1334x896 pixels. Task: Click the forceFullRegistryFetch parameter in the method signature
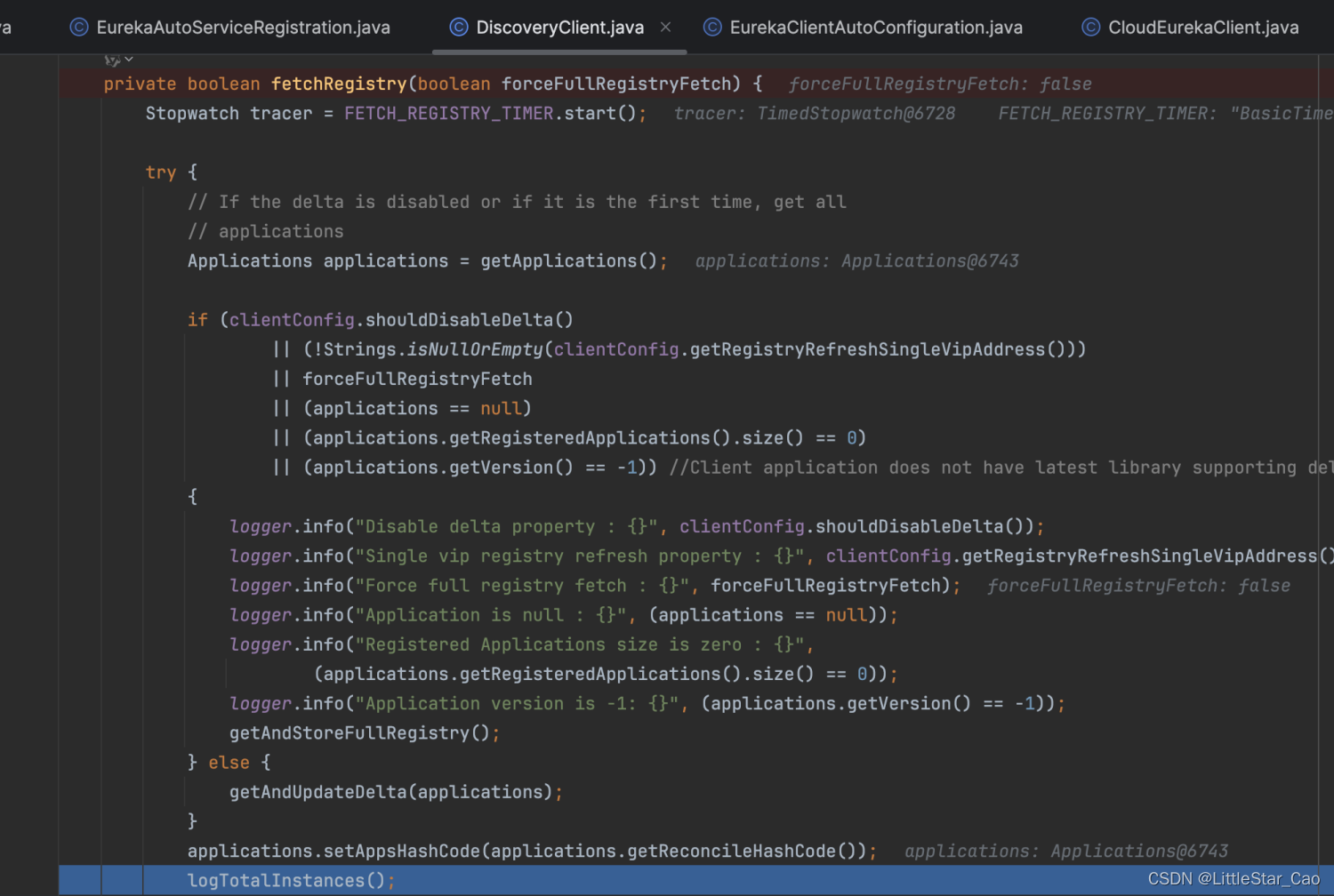tap(616, 84)
